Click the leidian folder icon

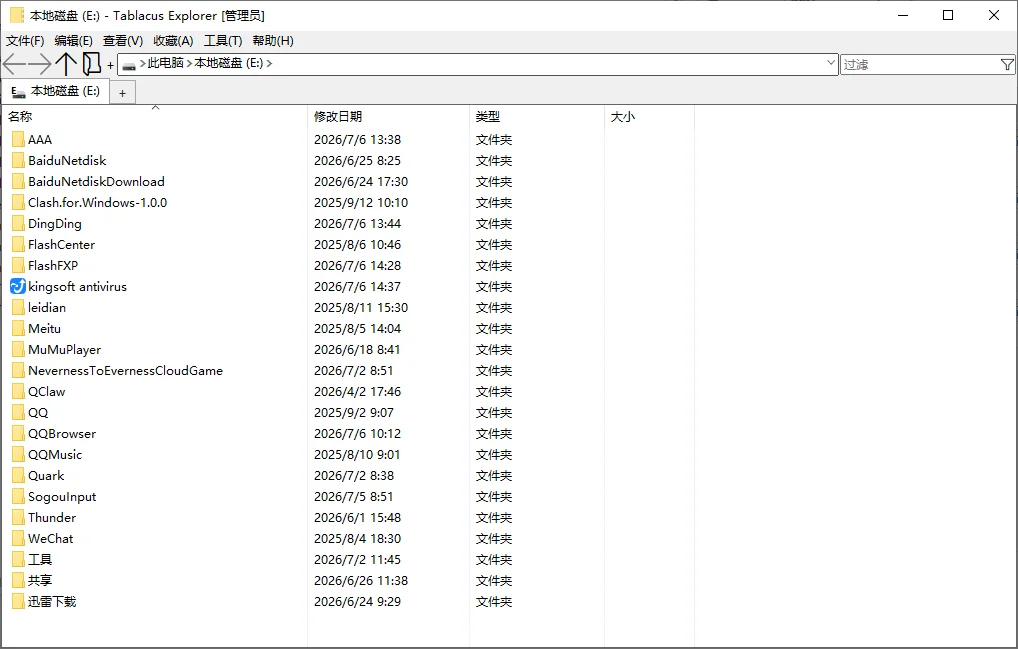[18, 307]
